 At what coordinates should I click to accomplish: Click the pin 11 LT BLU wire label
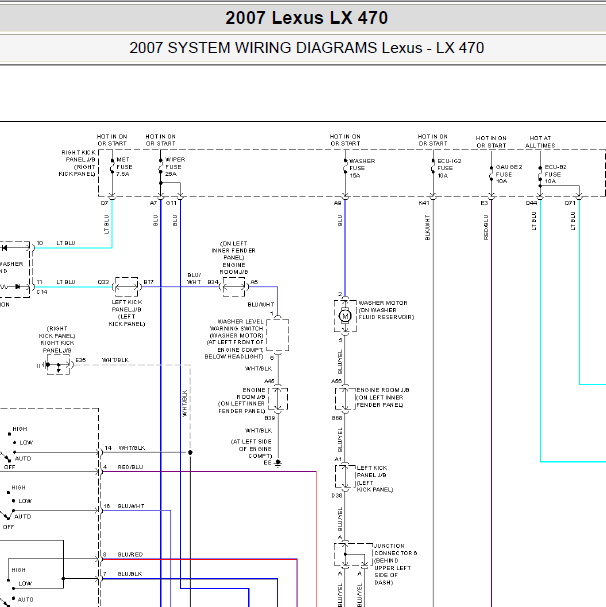pyautogui.click(x=66, y=282)
